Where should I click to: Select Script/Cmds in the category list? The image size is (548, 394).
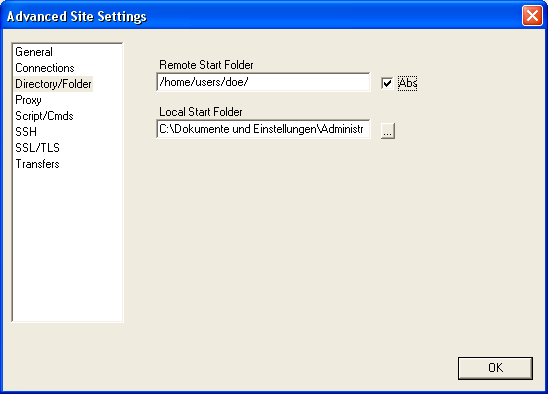44,116
